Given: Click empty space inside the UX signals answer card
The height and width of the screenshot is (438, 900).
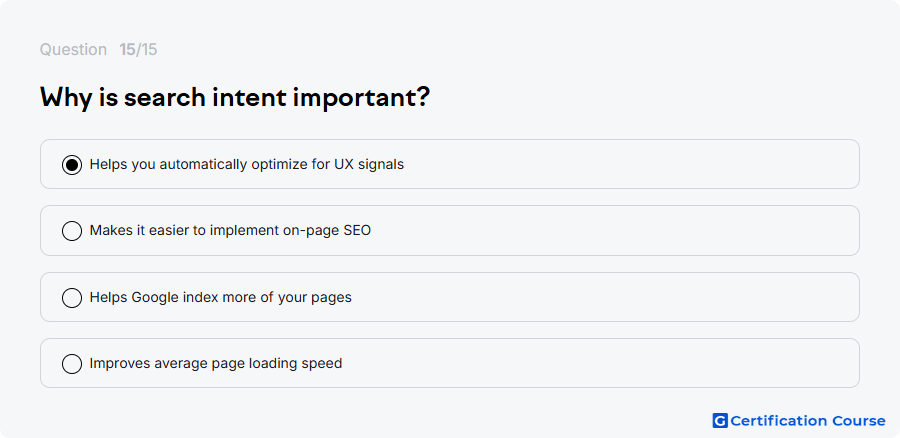Looking at the screenshot, I should pos(631,164).
